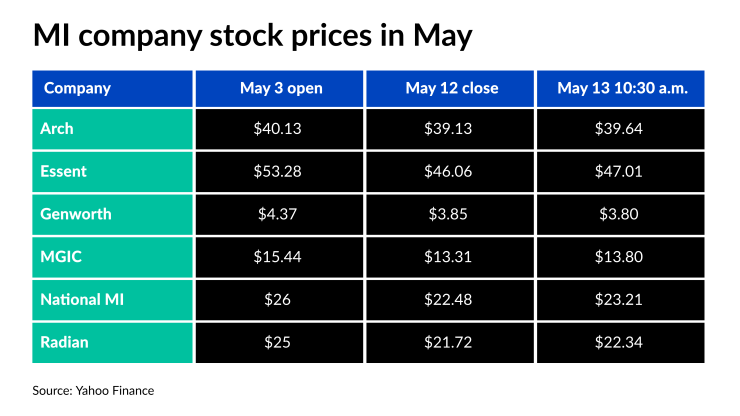Click Radian's May 3 open price $25

coord(281,343)
